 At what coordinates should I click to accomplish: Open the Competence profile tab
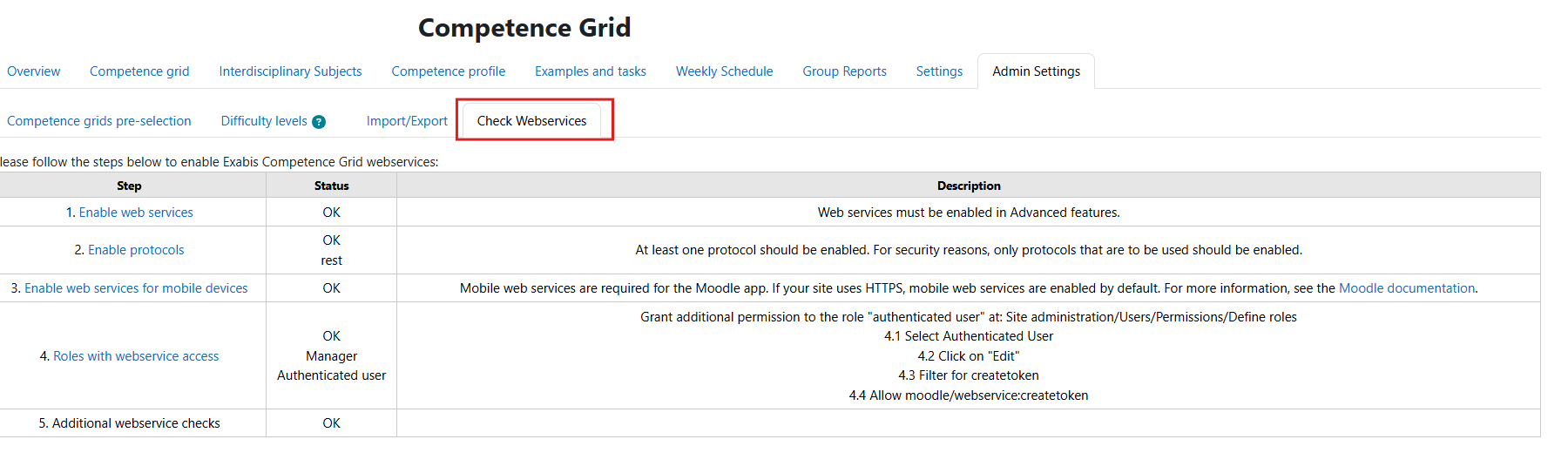(x=448, y=71)
